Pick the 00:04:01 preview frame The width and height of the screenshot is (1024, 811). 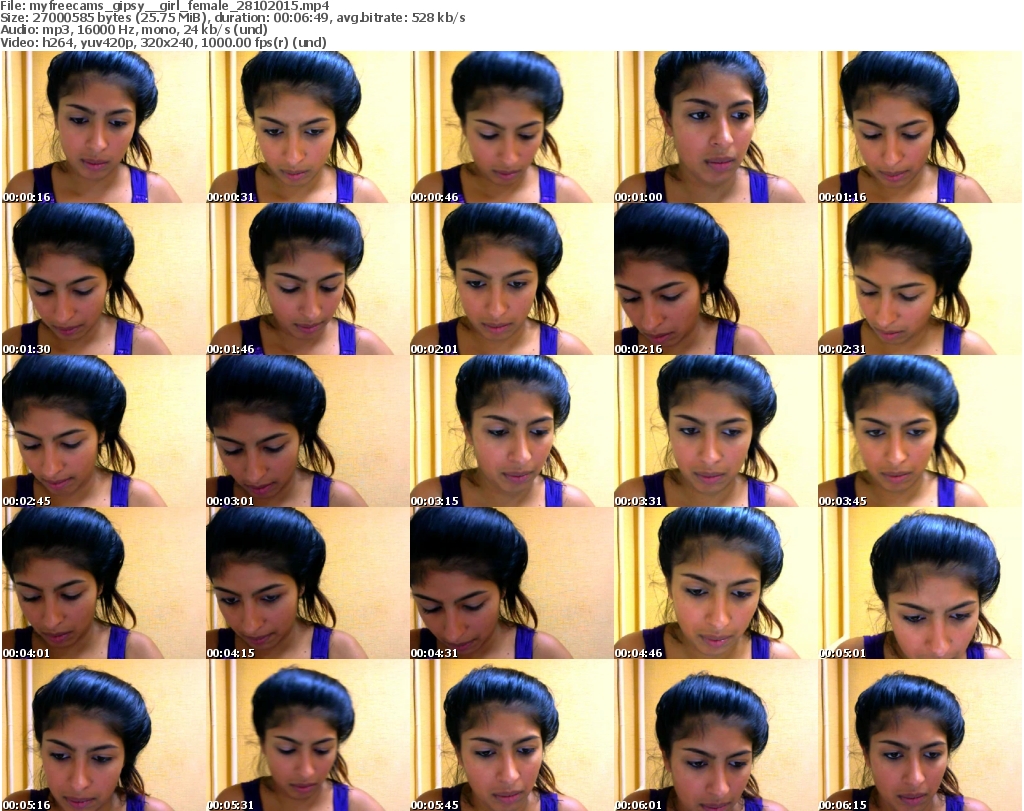click(x=104, y=583)
